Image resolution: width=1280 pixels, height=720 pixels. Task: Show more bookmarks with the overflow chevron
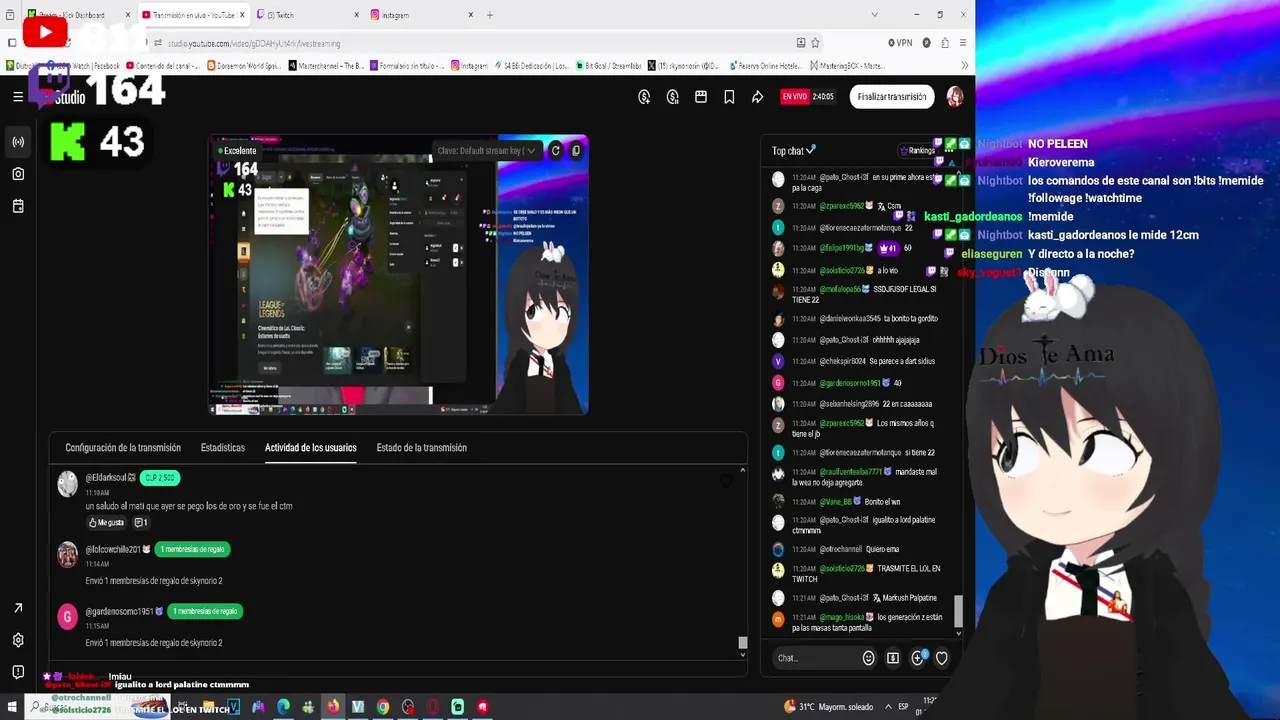coord(964,66)
